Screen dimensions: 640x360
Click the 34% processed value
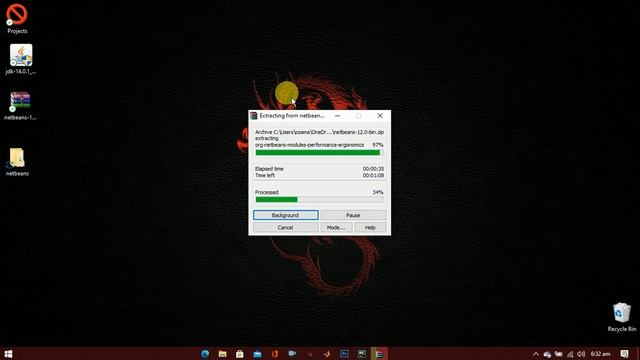(378, 192)
